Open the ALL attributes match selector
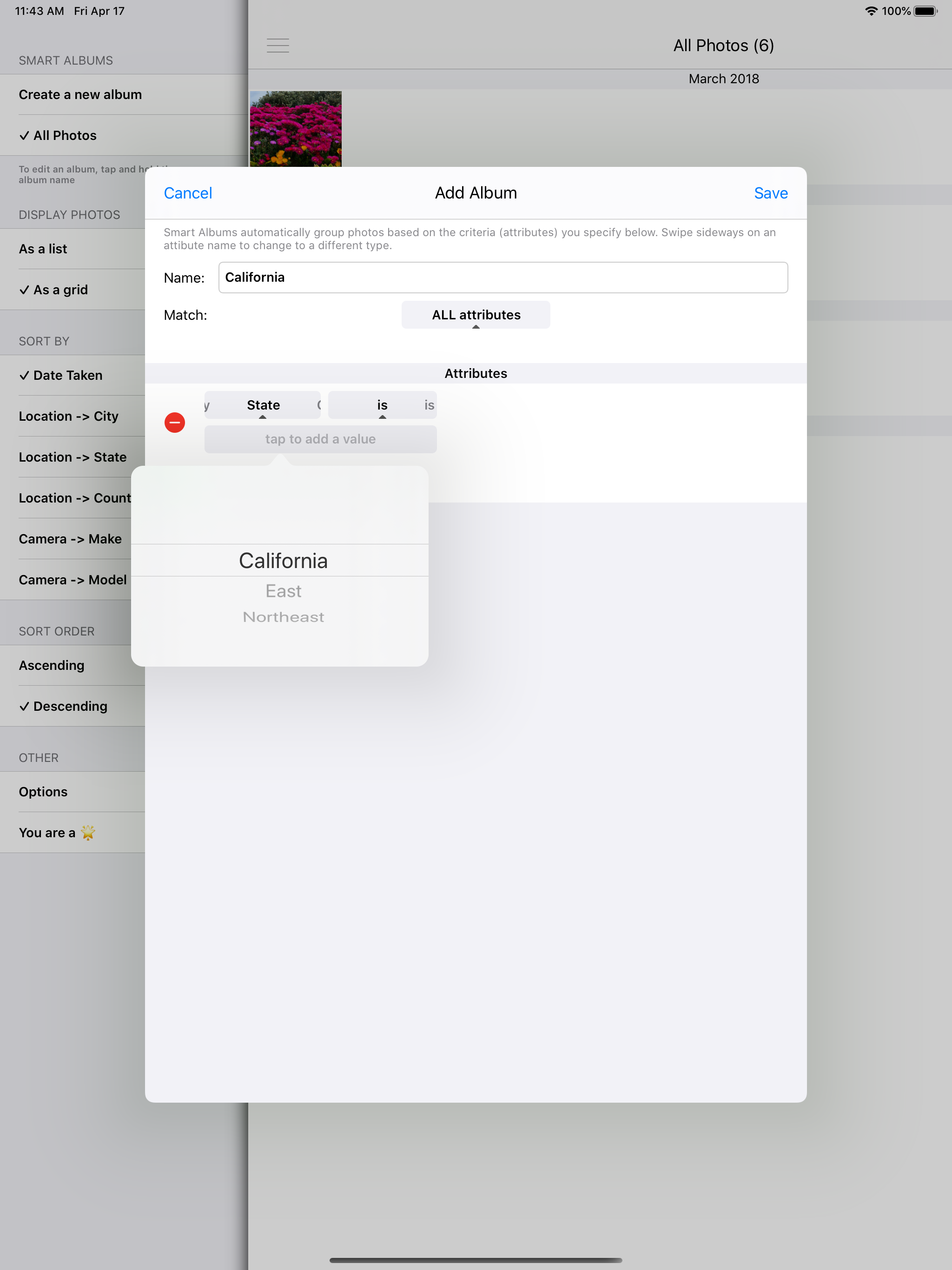This screenshot has width=952, height=1270. click(x=476, y=315)
